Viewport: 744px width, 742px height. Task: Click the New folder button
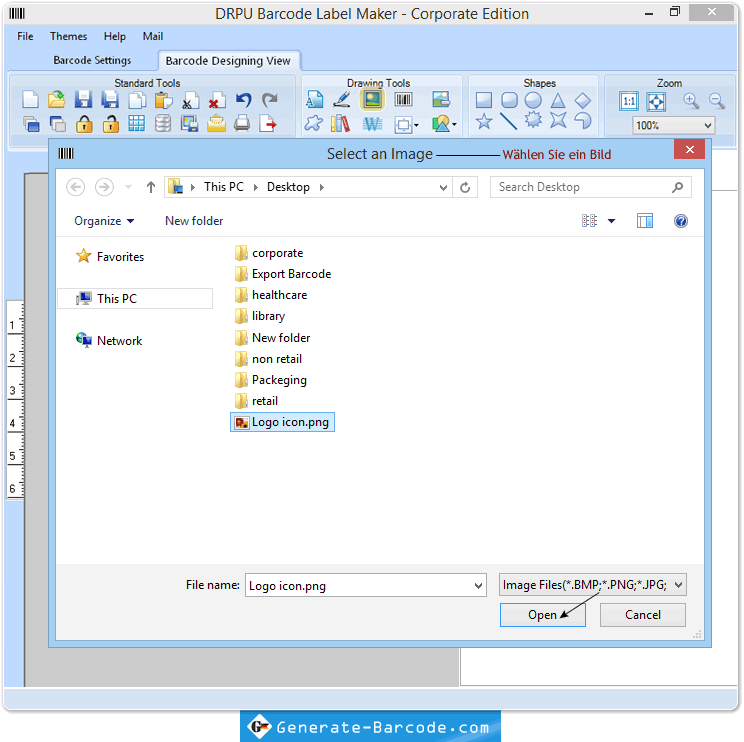194,221
